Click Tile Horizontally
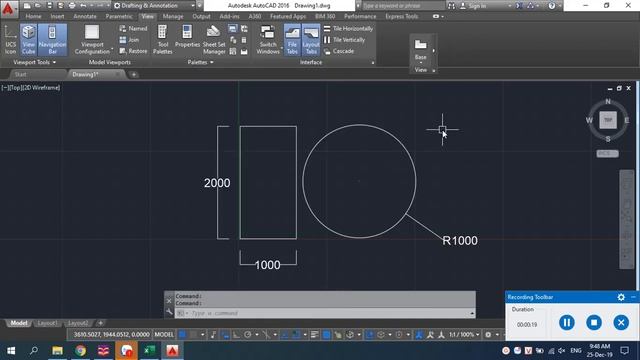The image size is (640, 360). click(349, 29)
